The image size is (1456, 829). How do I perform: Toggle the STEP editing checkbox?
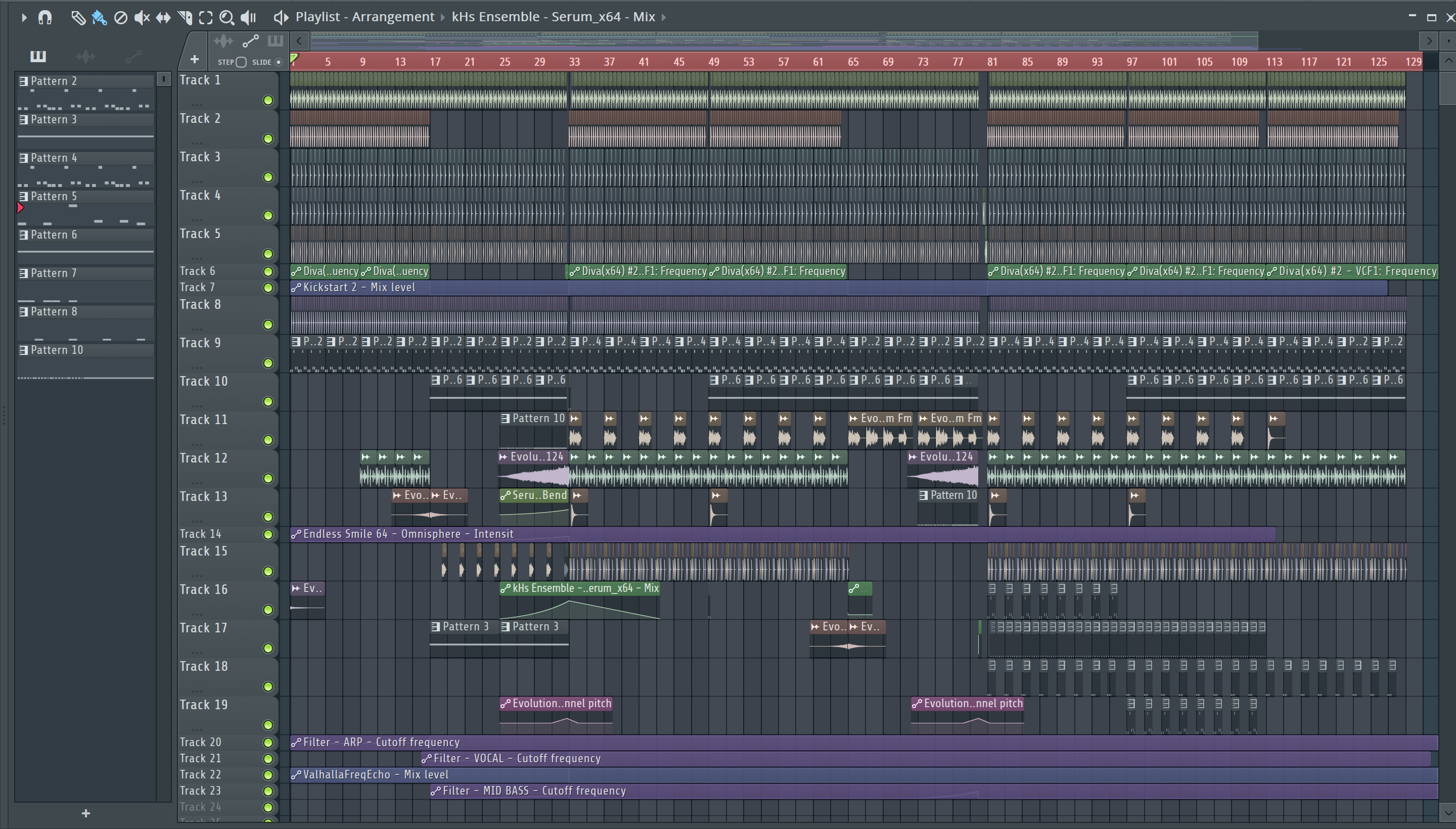(x=242, y=62)
